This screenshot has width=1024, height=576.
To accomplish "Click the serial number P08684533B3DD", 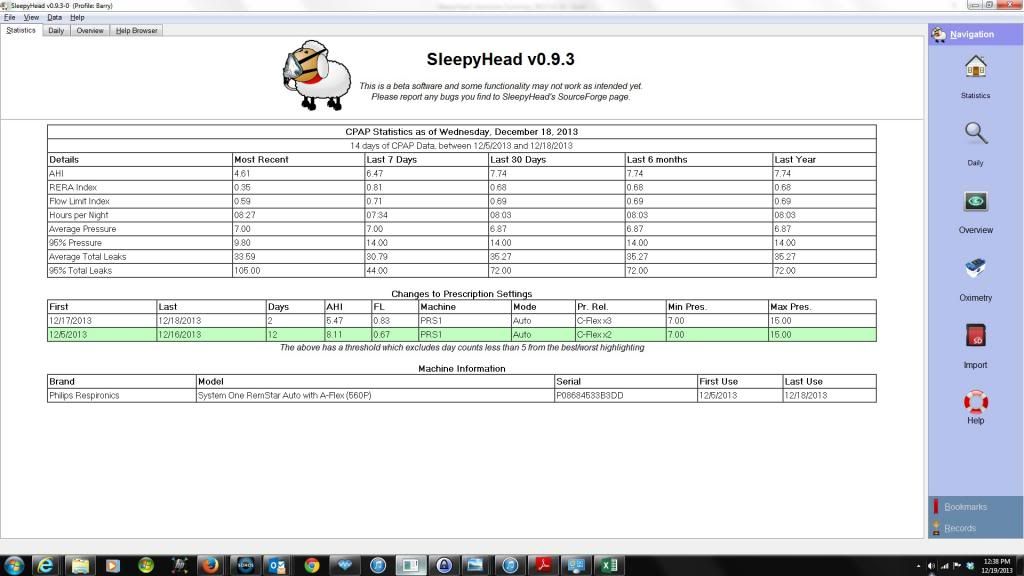I will point(589,395).
